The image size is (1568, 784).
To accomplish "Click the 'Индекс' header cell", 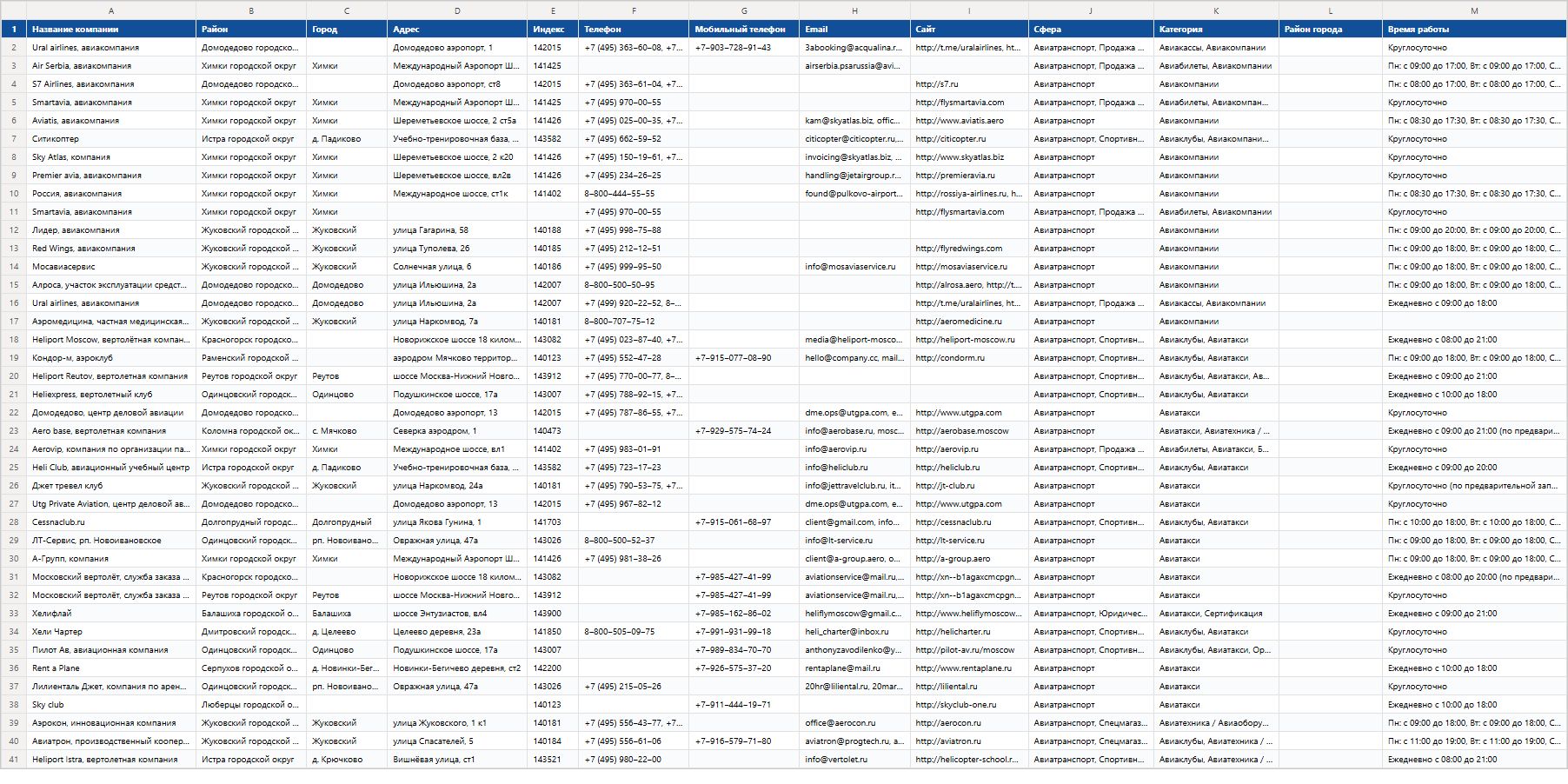I will [x=553, y=29].
